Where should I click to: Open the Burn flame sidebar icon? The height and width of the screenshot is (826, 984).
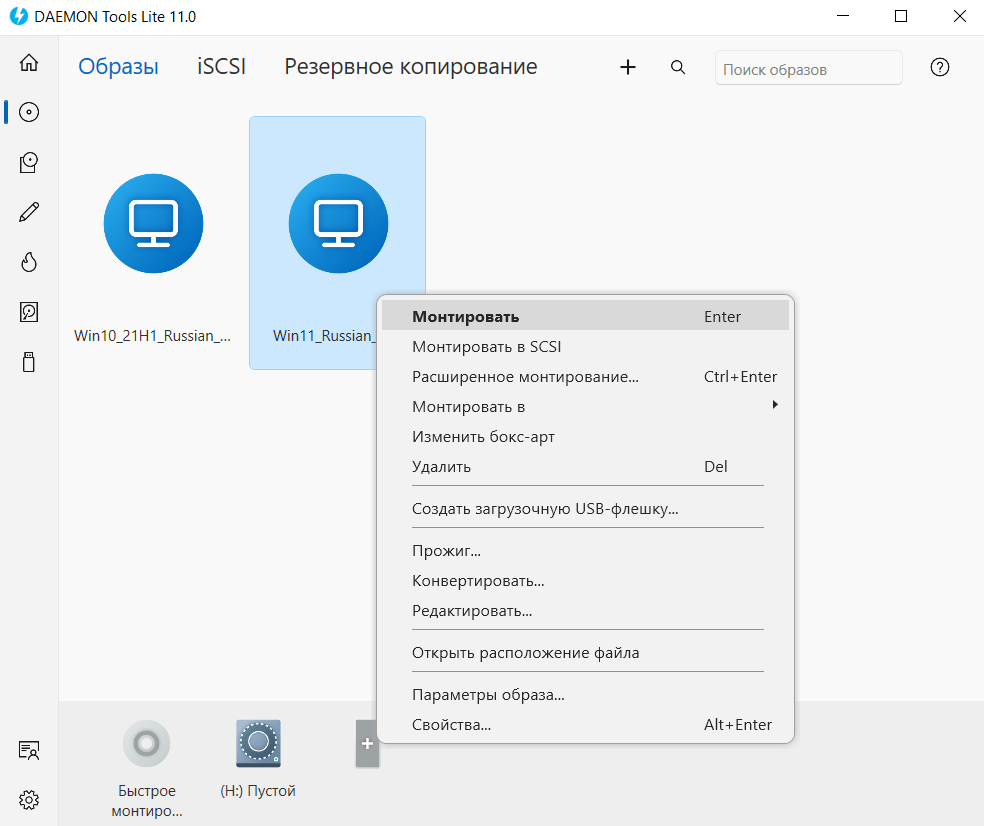(29, 262)
